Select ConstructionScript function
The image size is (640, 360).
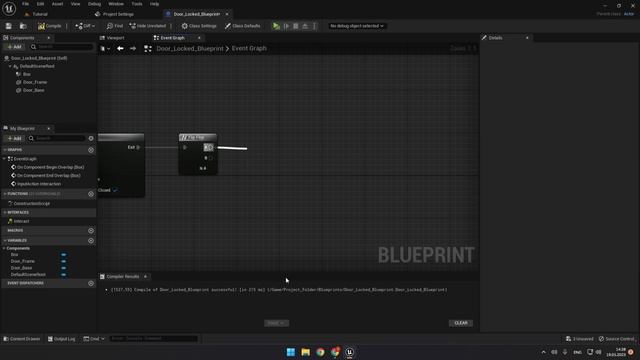coord(31,203)
